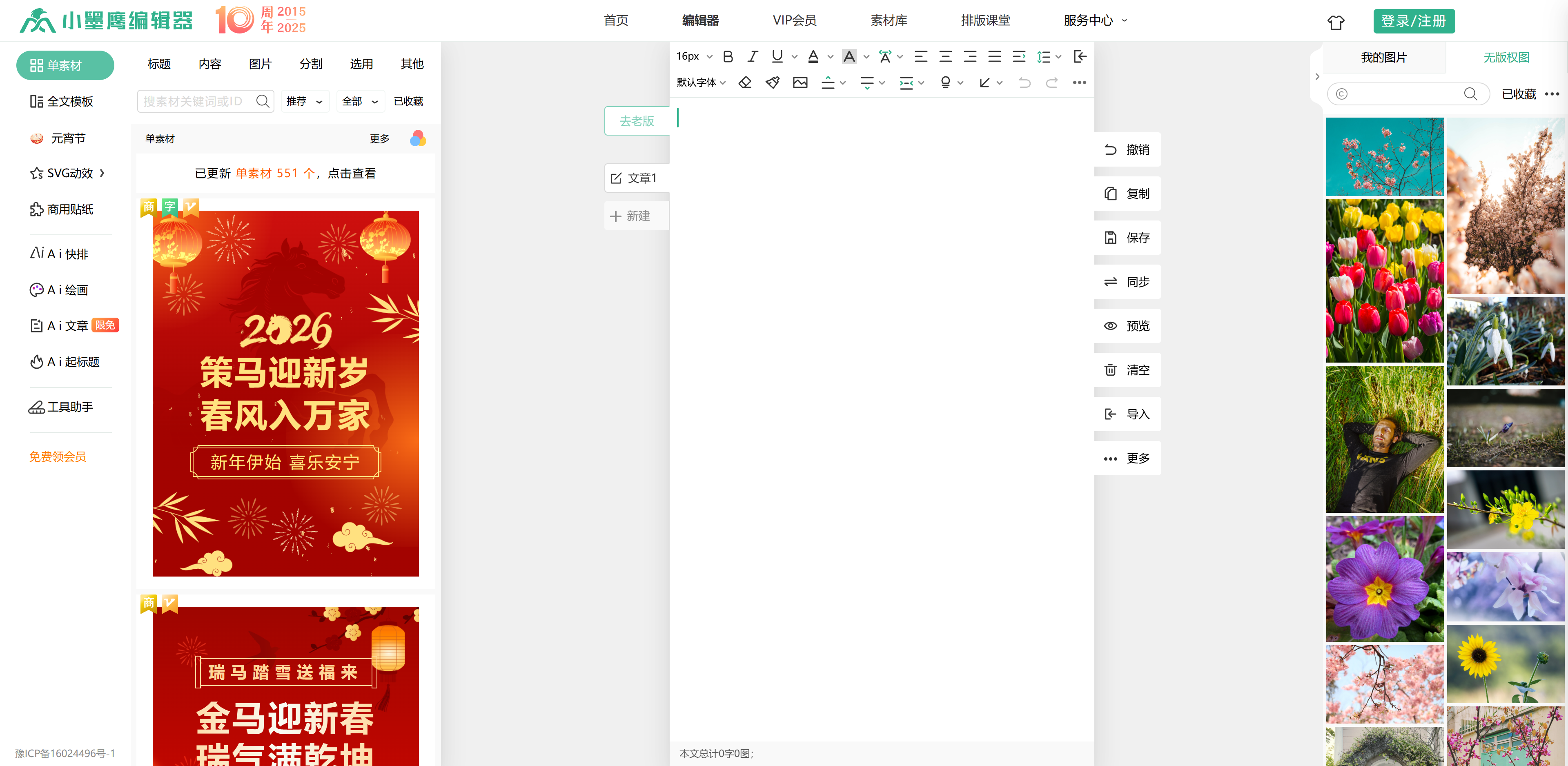Click the eraser clear-format icon

pyautogui.click(x=744, y=82)
